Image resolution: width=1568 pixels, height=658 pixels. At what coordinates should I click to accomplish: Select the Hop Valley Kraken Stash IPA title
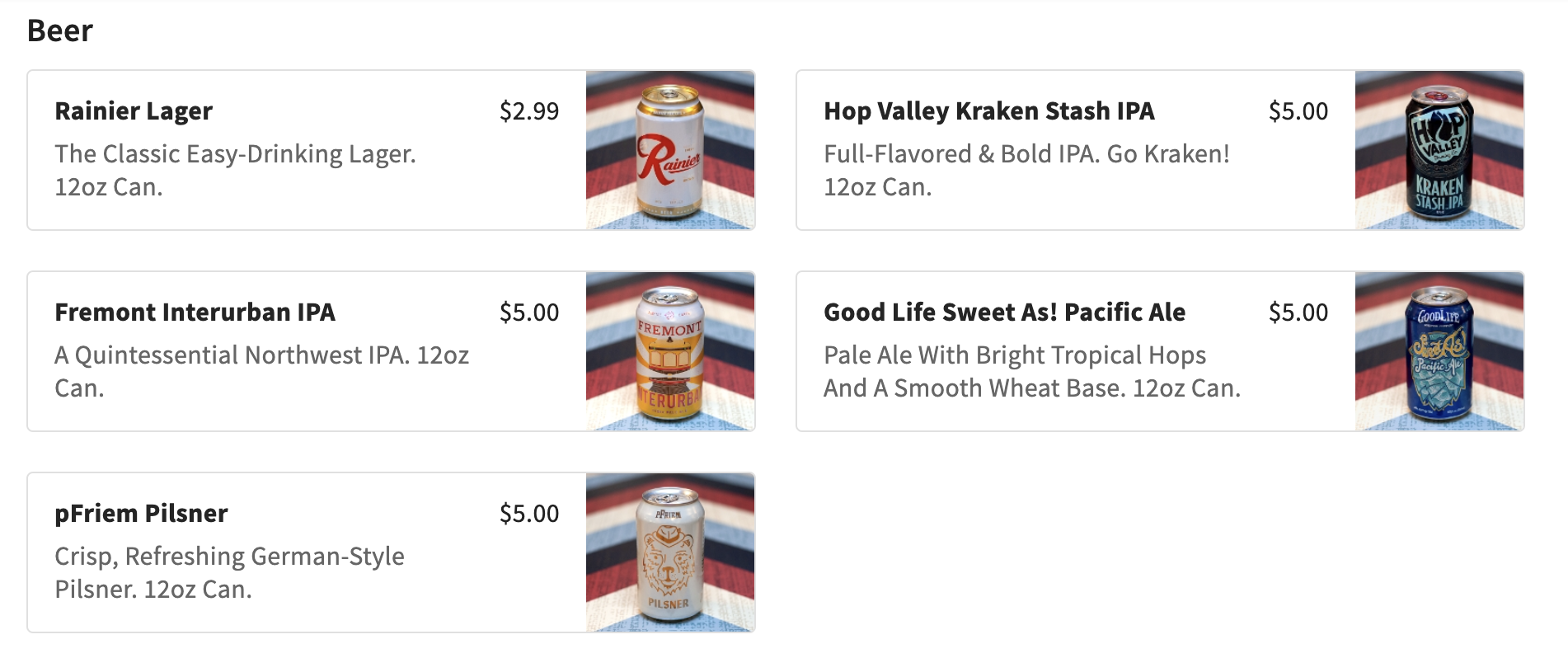tap(988, 111)
